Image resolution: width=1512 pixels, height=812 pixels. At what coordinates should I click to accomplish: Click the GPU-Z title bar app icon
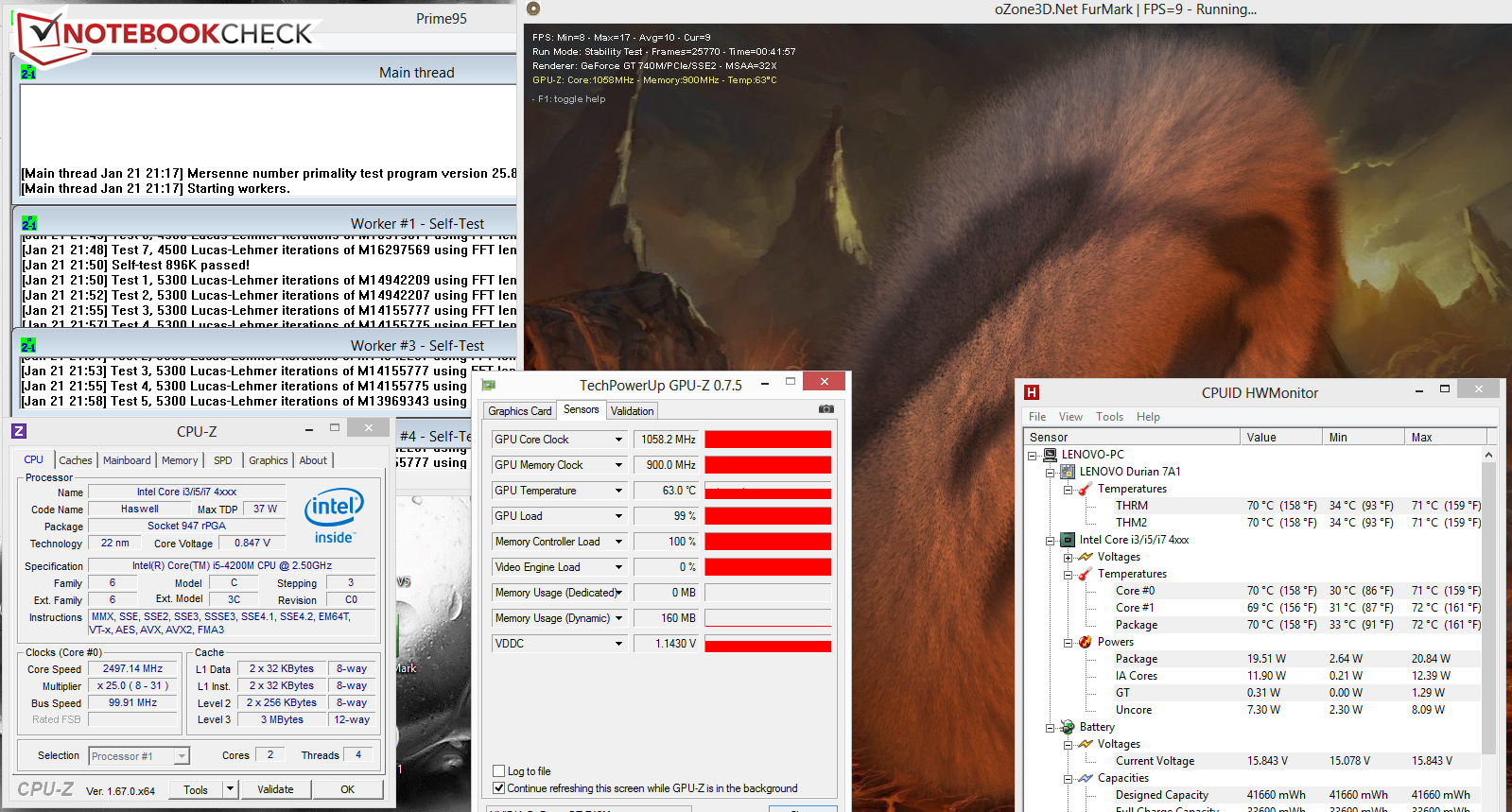489,385
